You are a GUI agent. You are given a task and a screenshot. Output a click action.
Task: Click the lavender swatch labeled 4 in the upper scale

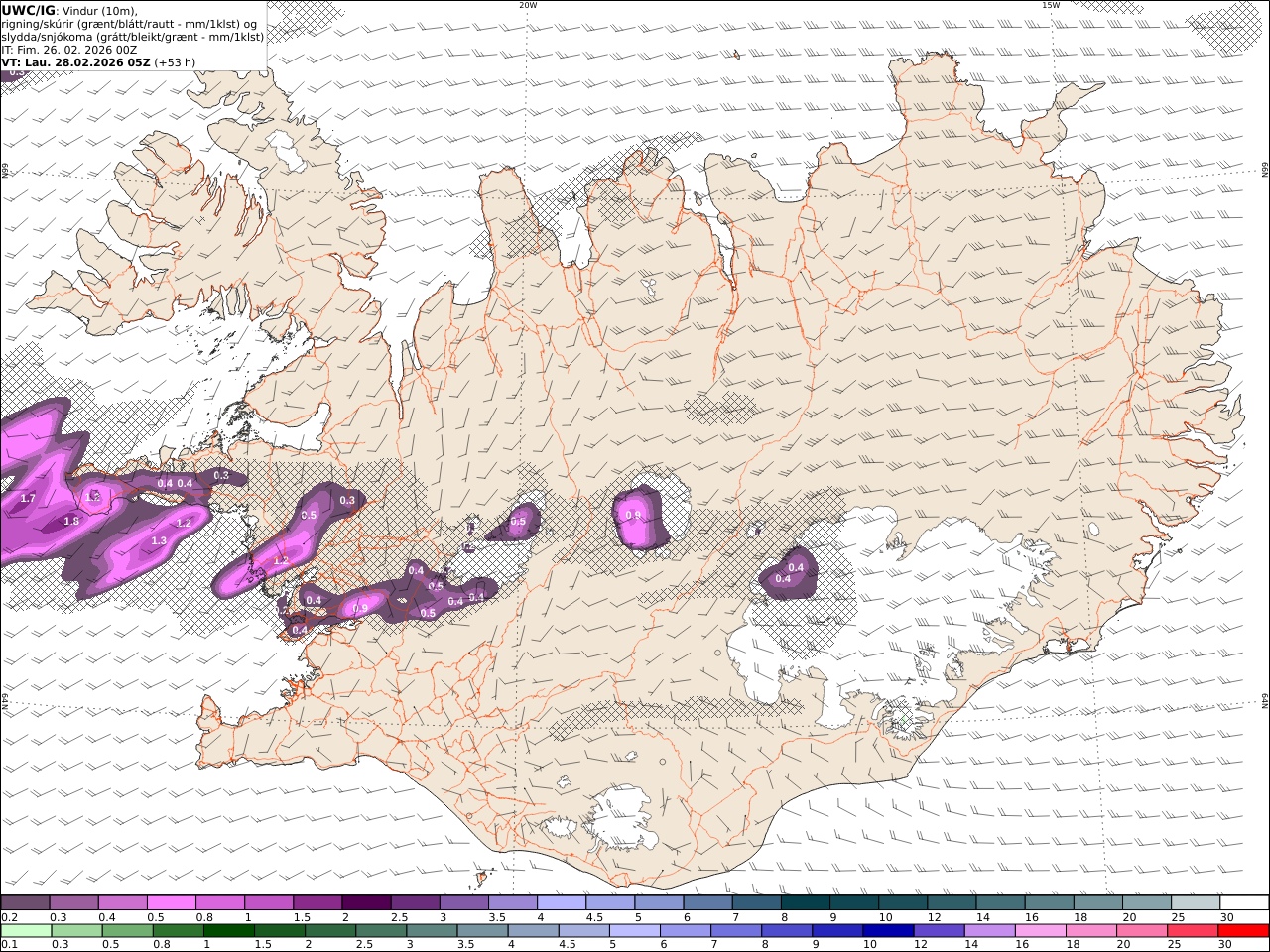click(563, 902)
